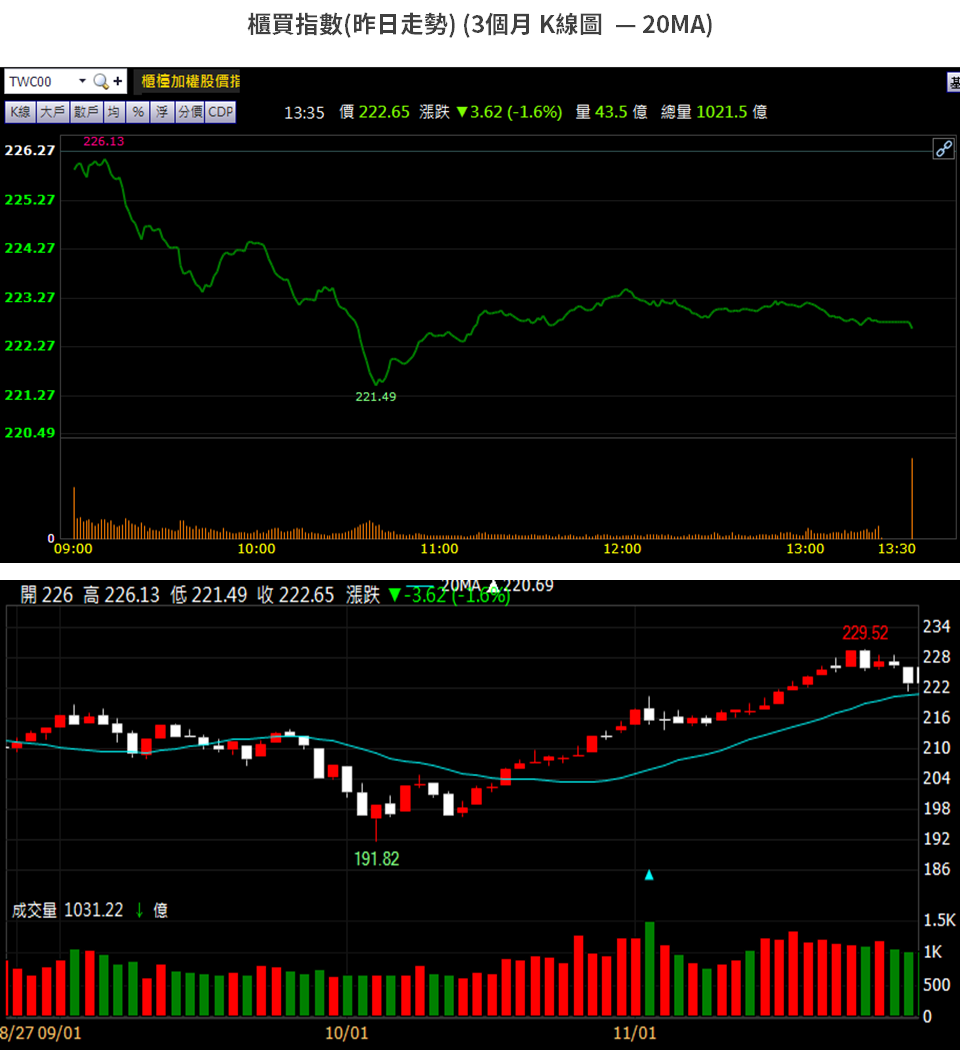Screen dimensions: 960x1050
Task: Click the 09/01 date axis label
Action: click(x=60, y=1033)
